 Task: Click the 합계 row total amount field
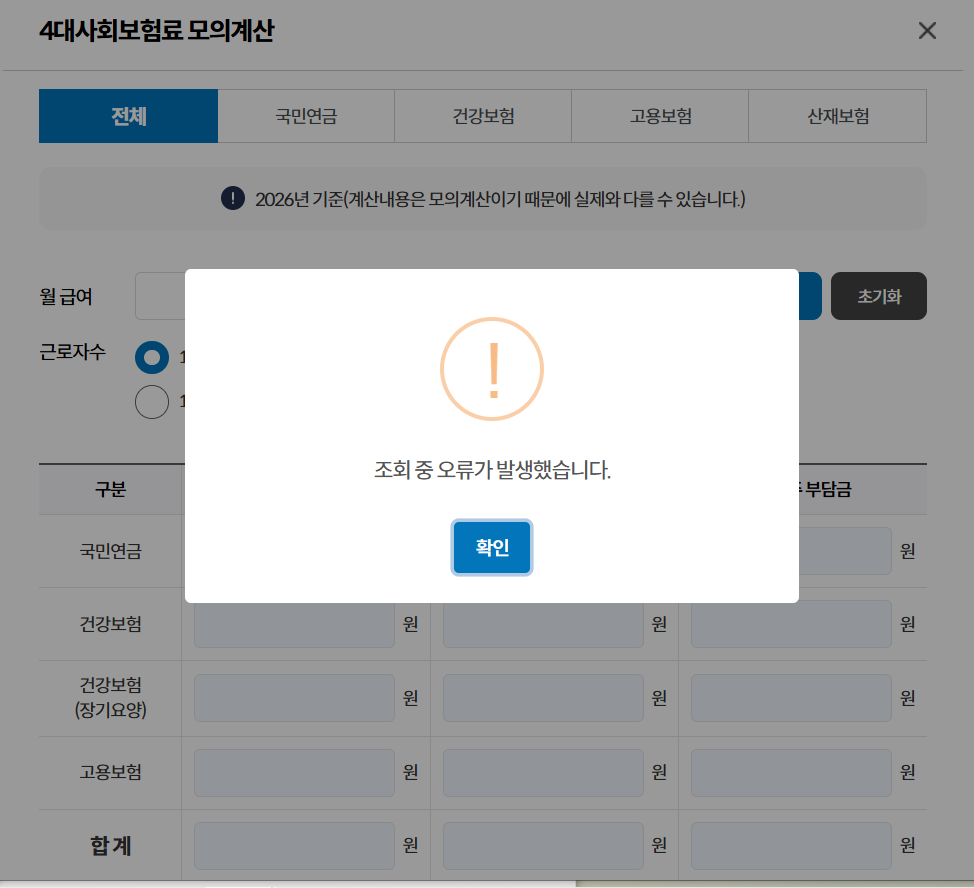point(293,845)
